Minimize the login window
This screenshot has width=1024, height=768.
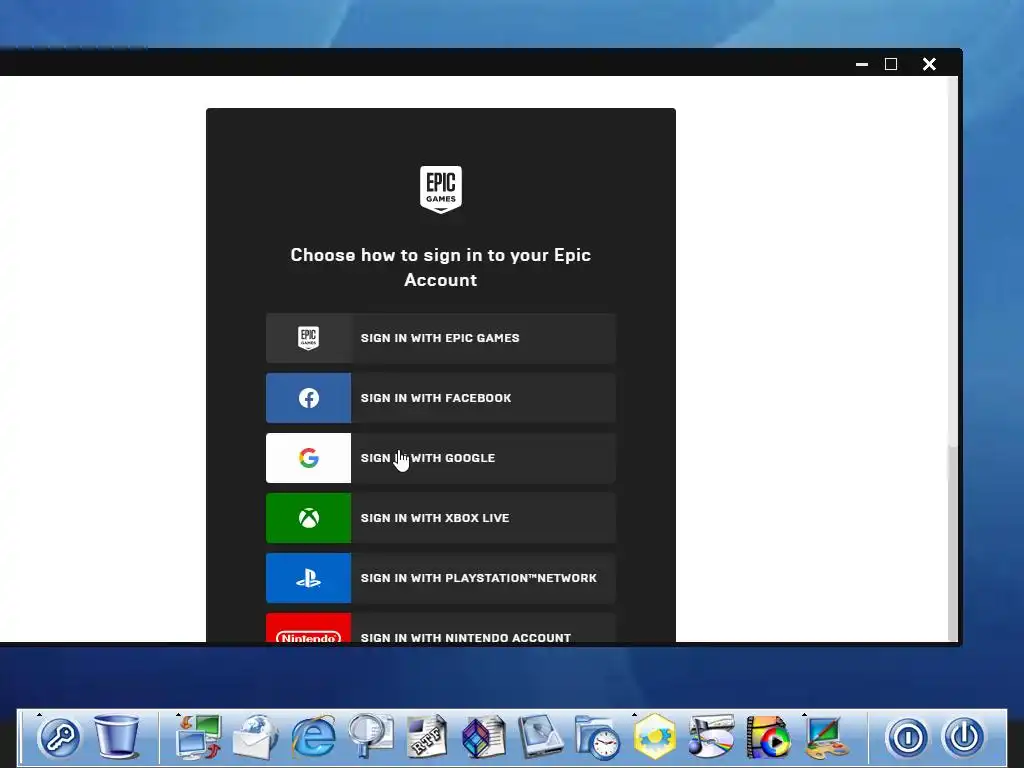pyautogui.click(x=862, y=64)
